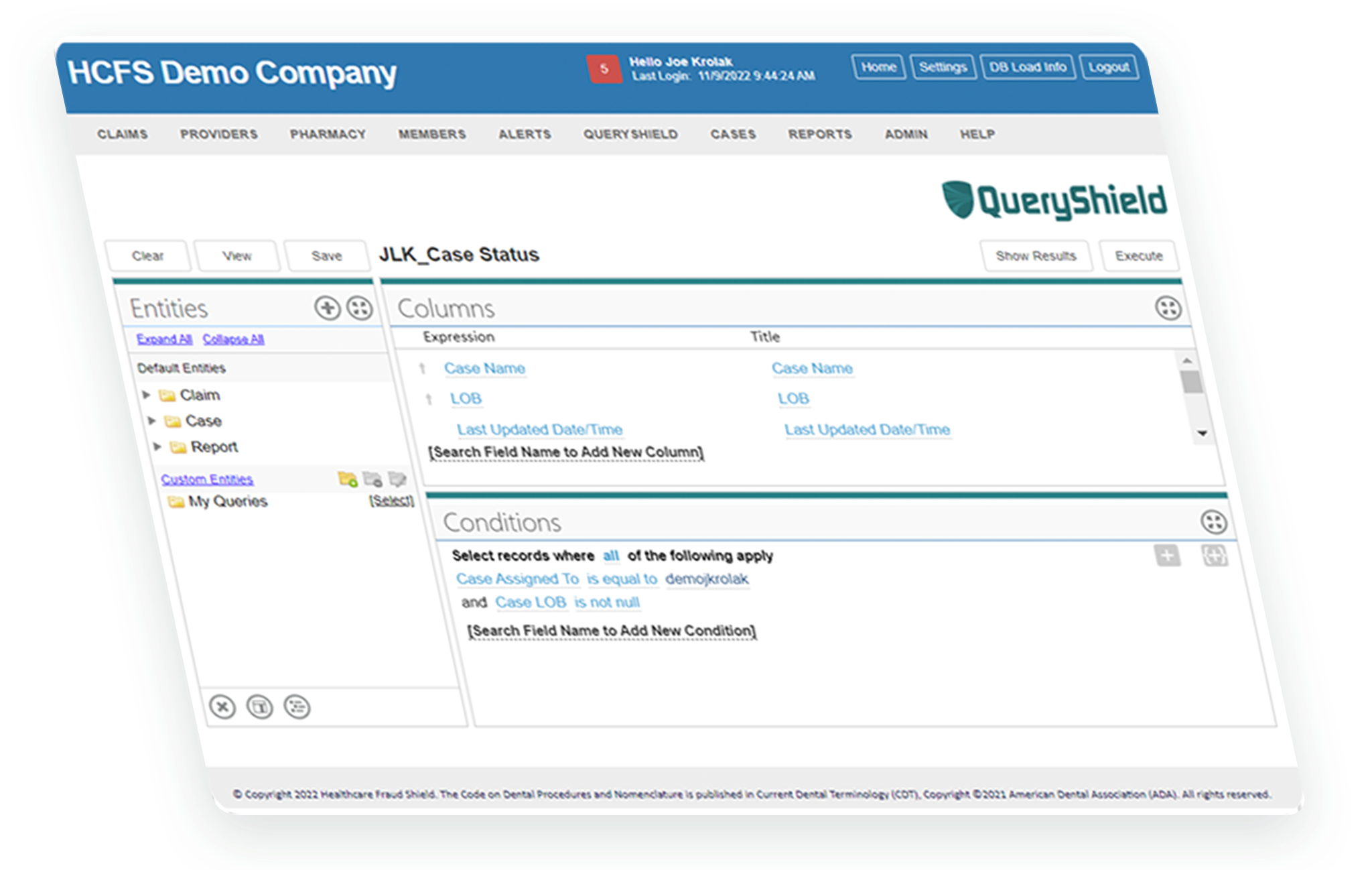The image size is (1372, 870).
Task: Clear the current query
Action: (147, 256)
